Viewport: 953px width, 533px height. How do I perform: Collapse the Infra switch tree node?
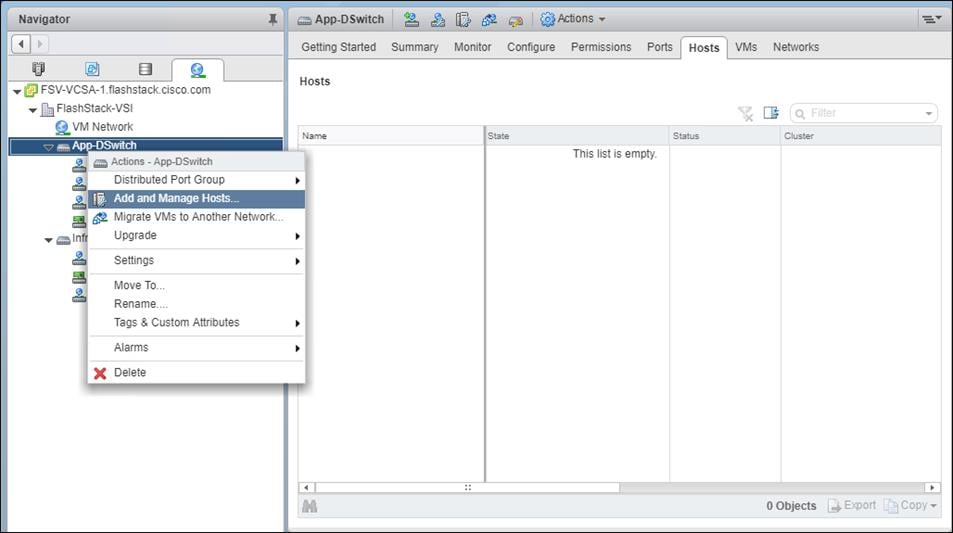(49, 240)
